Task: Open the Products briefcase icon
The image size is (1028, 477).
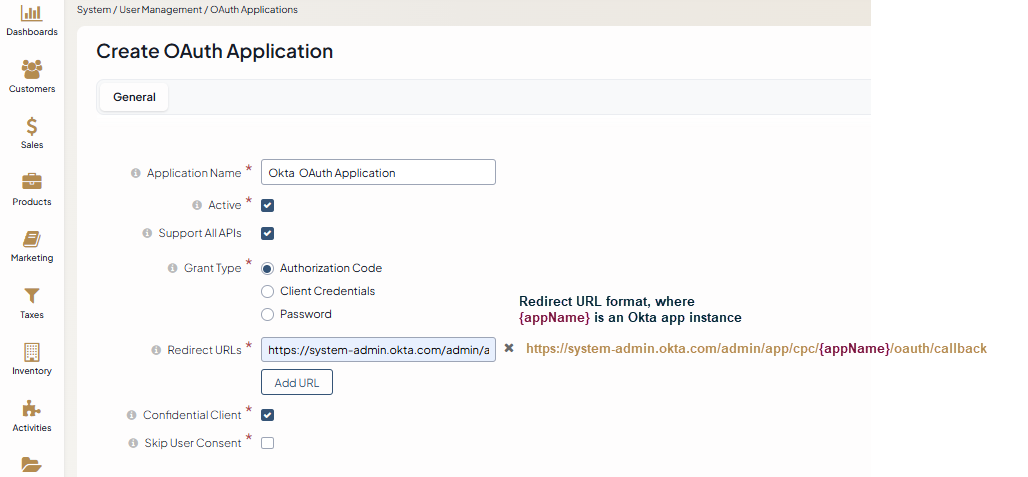Action: (32, 183)
